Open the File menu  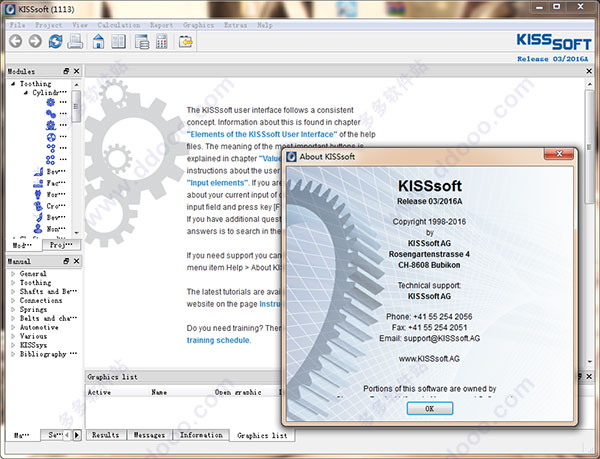[17, 25]
